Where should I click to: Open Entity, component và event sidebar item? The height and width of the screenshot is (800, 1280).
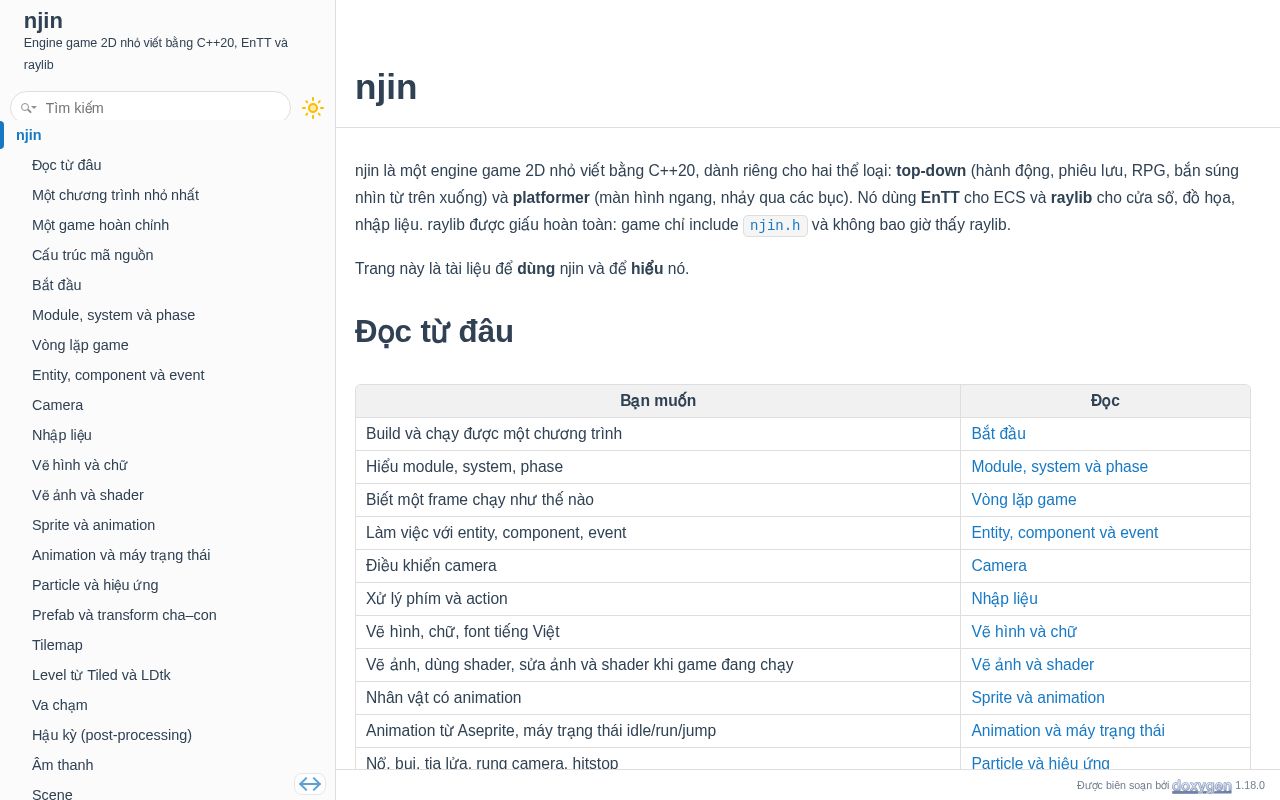118,375
